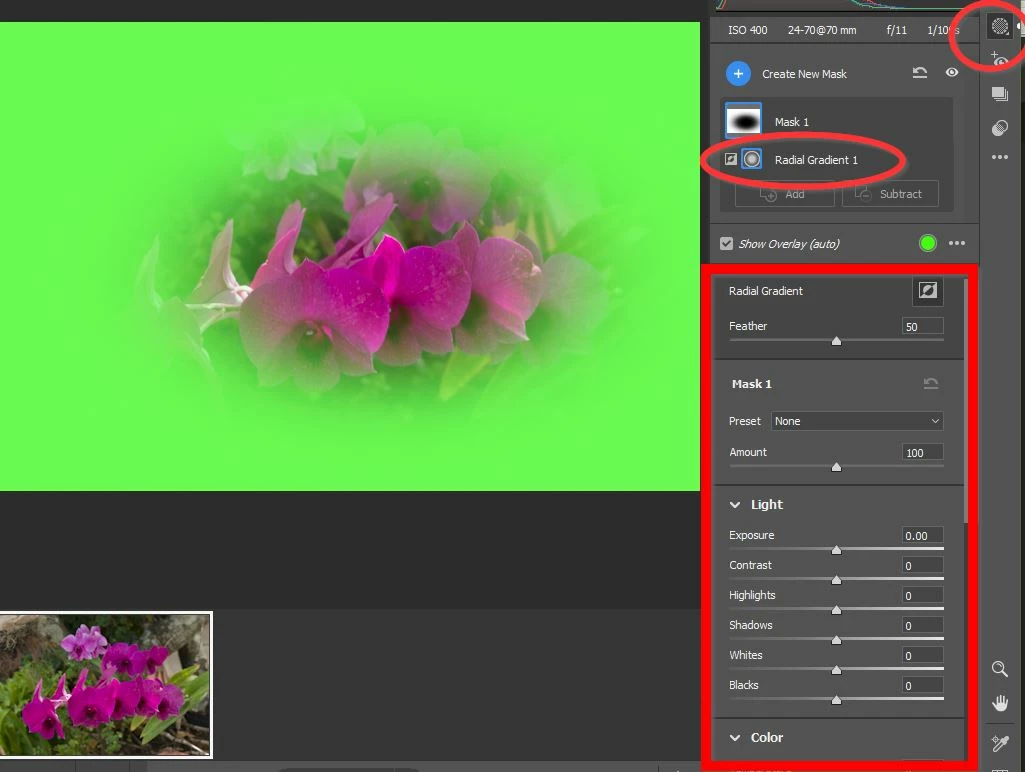1025x772 pixels.
Task: Click the Radial Gradient 1 component icon
Action: [x=752, y=159]
